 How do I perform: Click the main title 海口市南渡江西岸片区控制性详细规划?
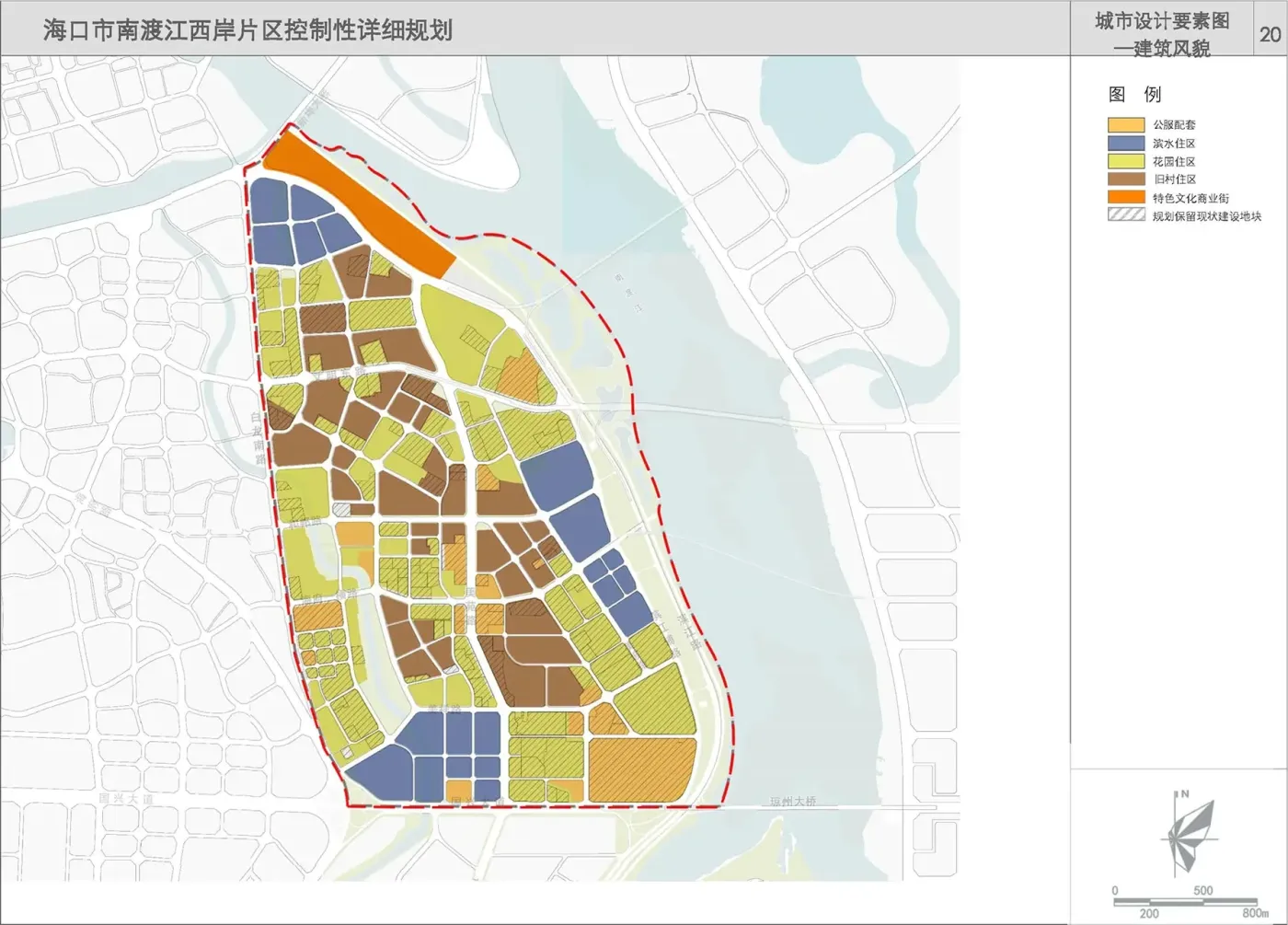coord(247,30)
